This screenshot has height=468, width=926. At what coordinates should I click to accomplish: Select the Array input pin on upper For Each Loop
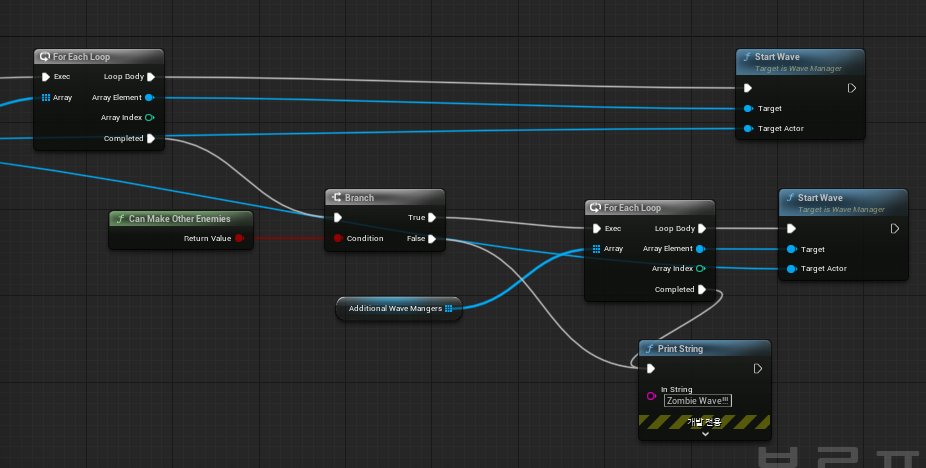coord(45,98)
